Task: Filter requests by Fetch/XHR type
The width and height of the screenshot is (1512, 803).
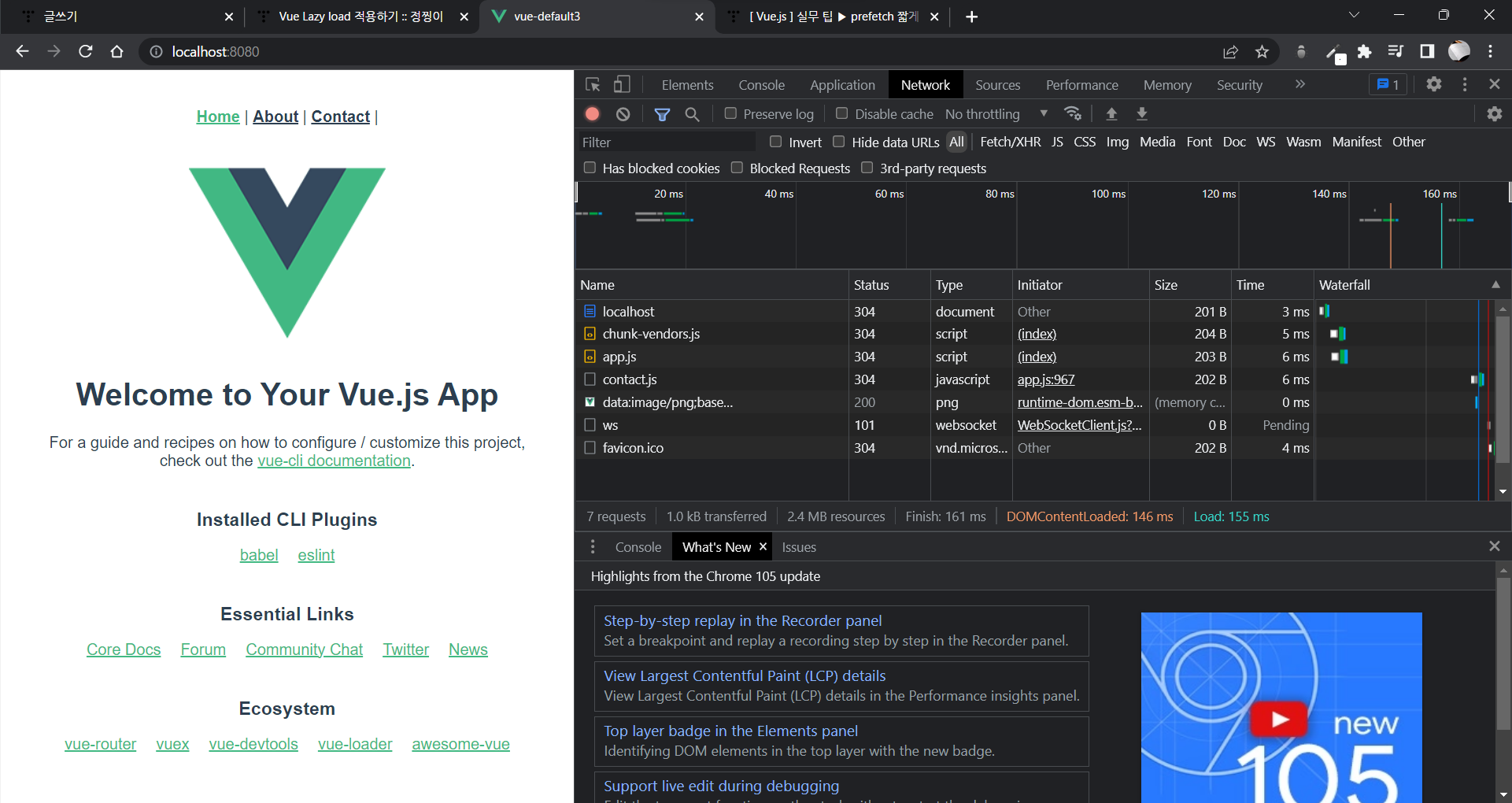Action: click(x=1010, y=142)
